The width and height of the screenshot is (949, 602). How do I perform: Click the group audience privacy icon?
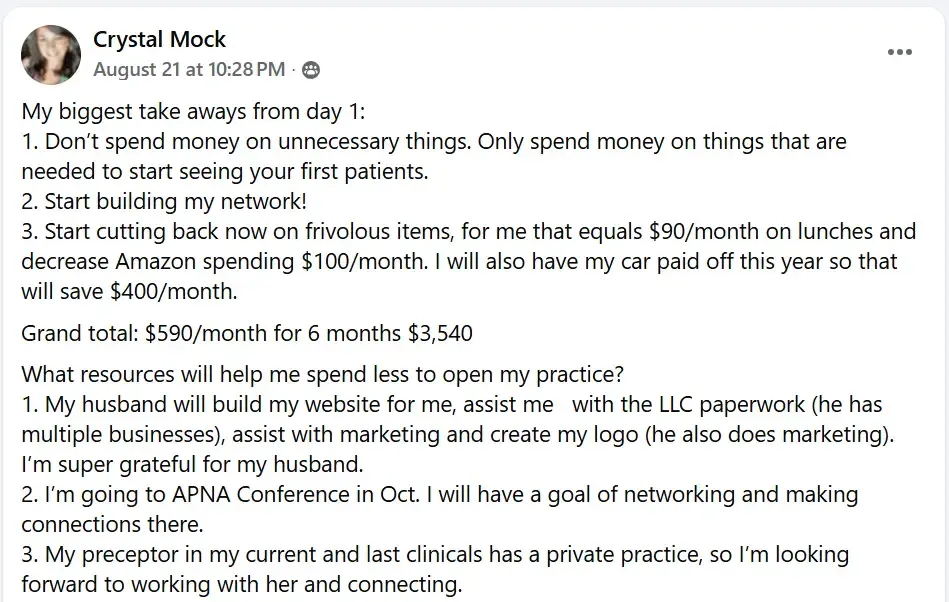311,70
